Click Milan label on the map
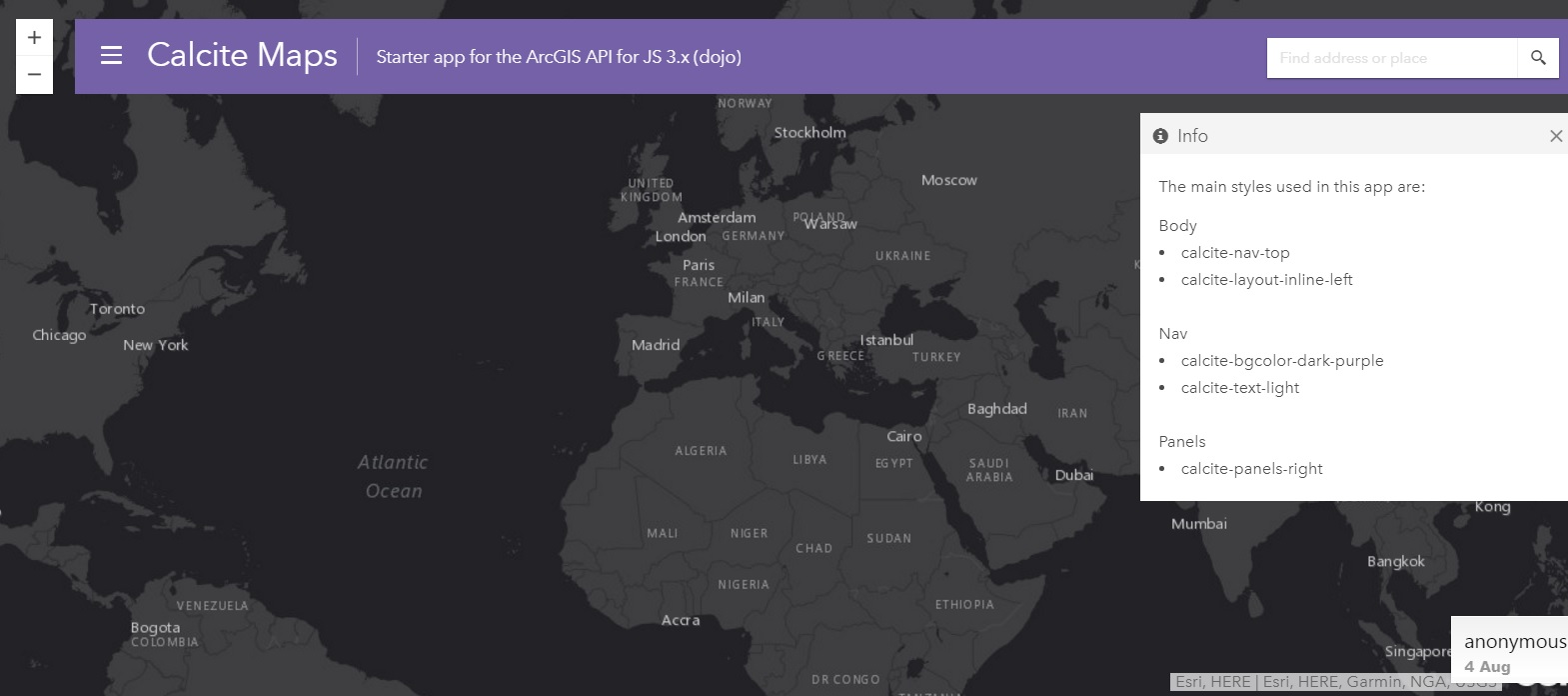The width and height of the screenshot is (1568, 696). click(x=747, y=298)
